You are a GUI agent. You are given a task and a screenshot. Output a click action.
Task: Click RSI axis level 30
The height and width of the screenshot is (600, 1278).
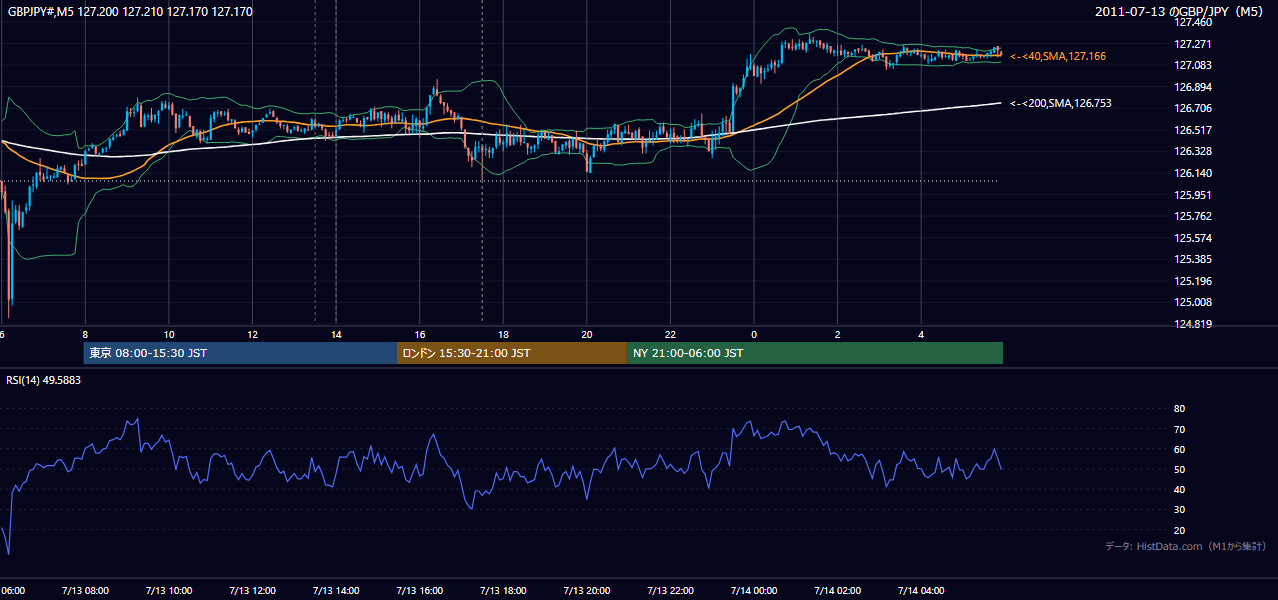[1180, 509]
